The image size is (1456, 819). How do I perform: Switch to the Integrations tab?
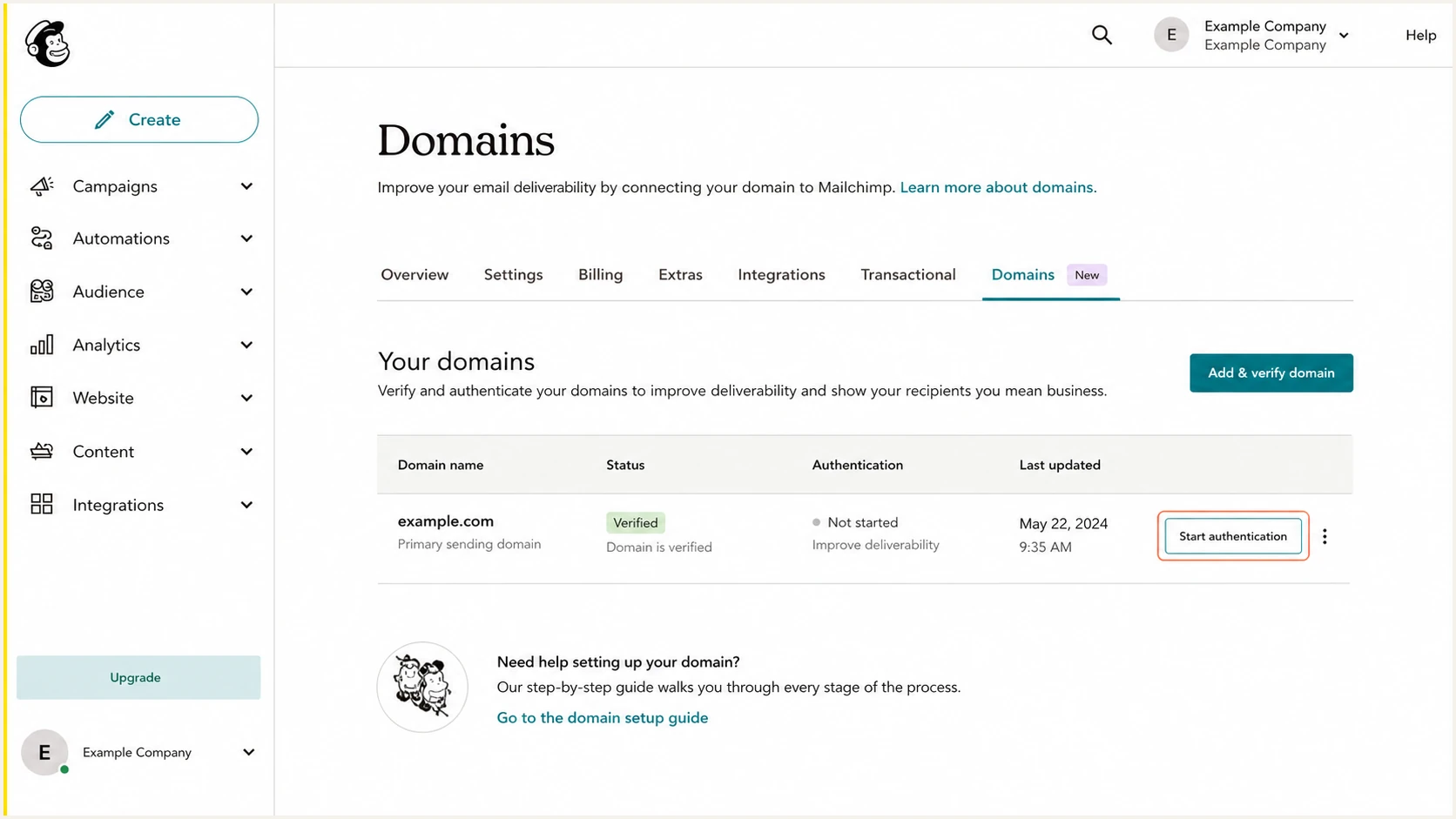[x=781, y=274]
